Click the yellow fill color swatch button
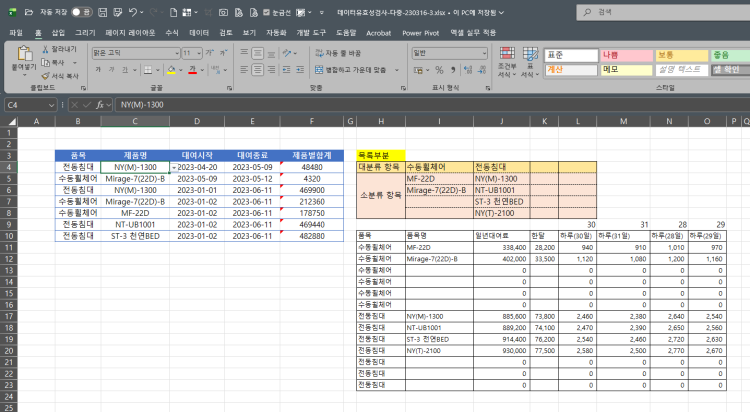The width and height of the screenshot is (750, 412). click(173, 71)
